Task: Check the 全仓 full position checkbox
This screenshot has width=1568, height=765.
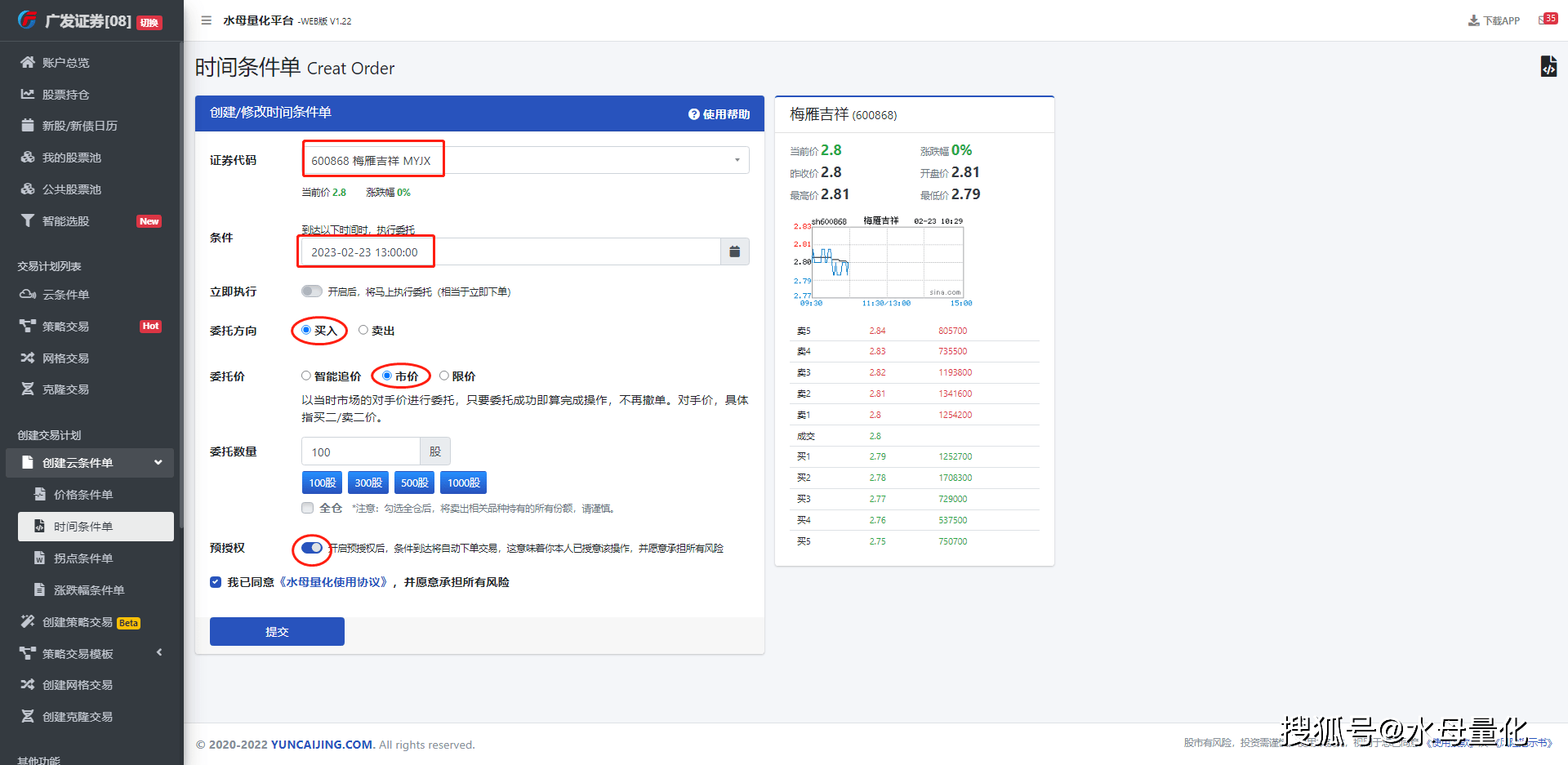Action: [307, 507]
